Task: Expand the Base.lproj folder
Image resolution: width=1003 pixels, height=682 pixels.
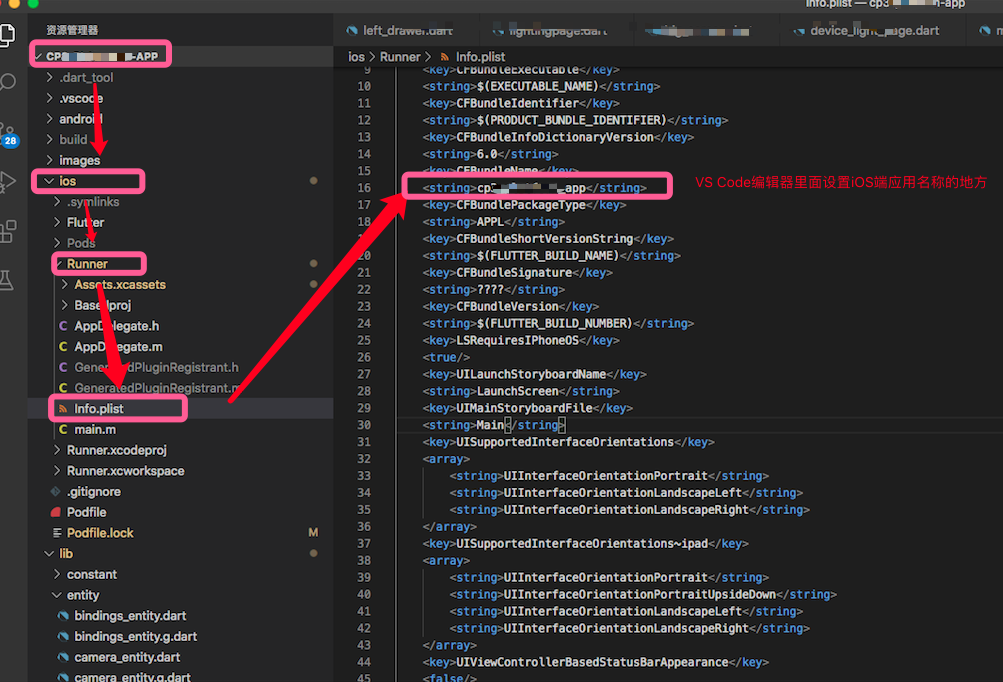Action: 102,305
